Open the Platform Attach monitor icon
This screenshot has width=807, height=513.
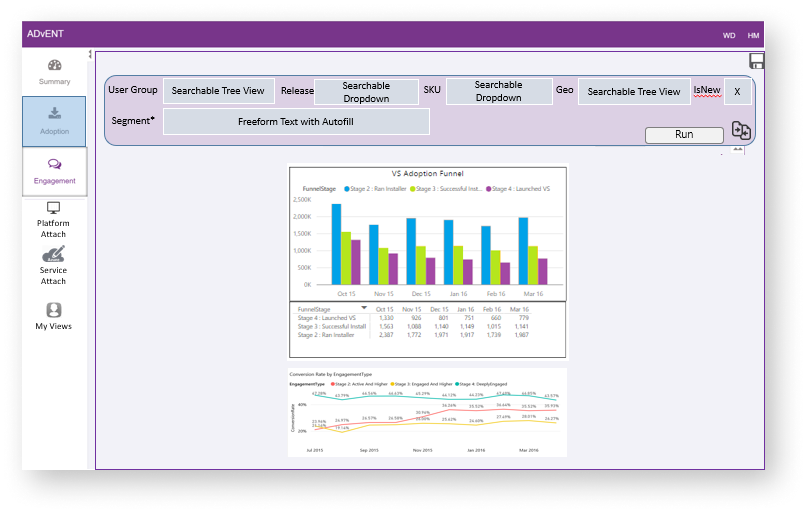[x=54, y=208]
